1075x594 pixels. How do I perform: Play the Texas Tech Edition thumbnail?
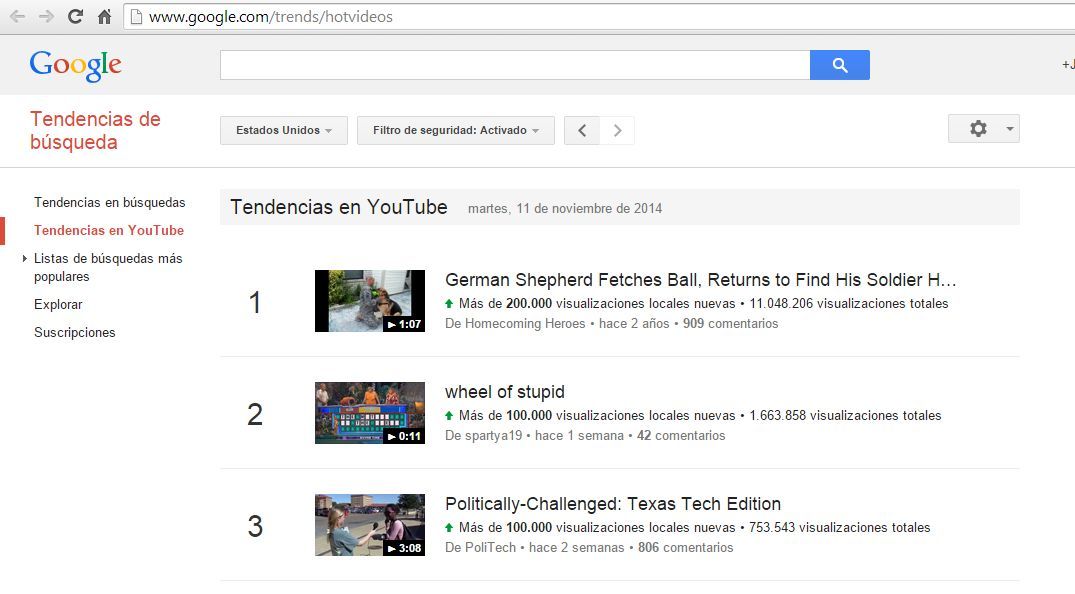click(x=370, y=525)
